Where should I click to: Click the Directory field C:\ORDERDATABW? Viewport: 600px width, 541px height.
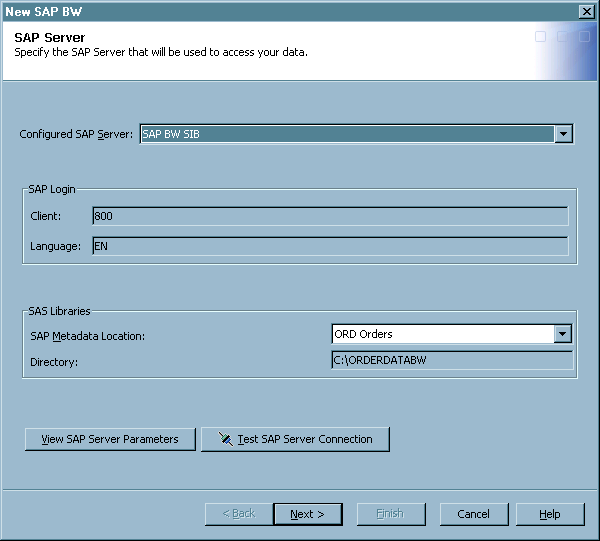coord(452,360)
